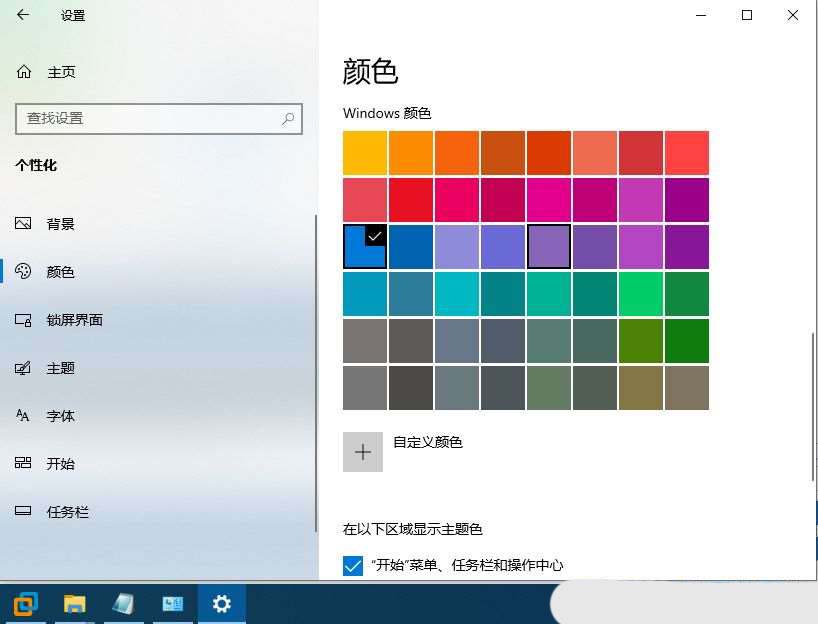Select 开始 in the personalization sidebar

[x=60, y=464]
